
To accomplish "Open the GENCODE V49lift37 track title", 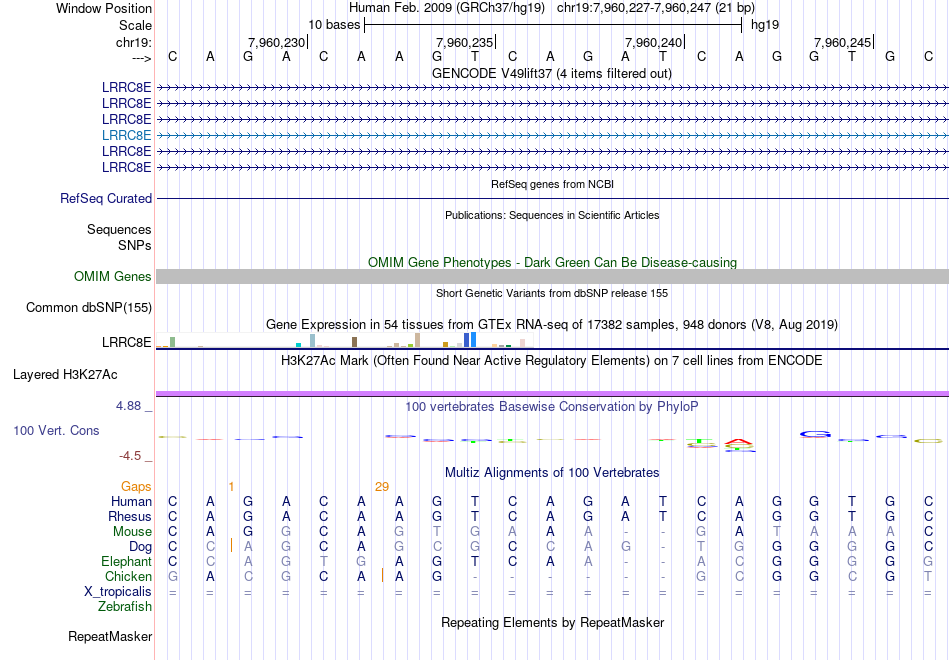I will pyautogui.click(x=551, y=73).
